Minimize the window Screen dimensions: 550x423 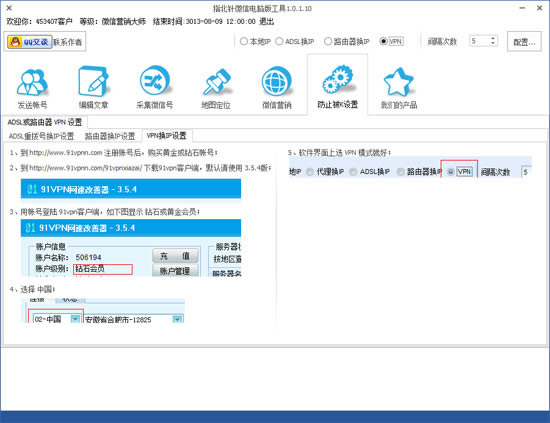click(x=523, y=8)
